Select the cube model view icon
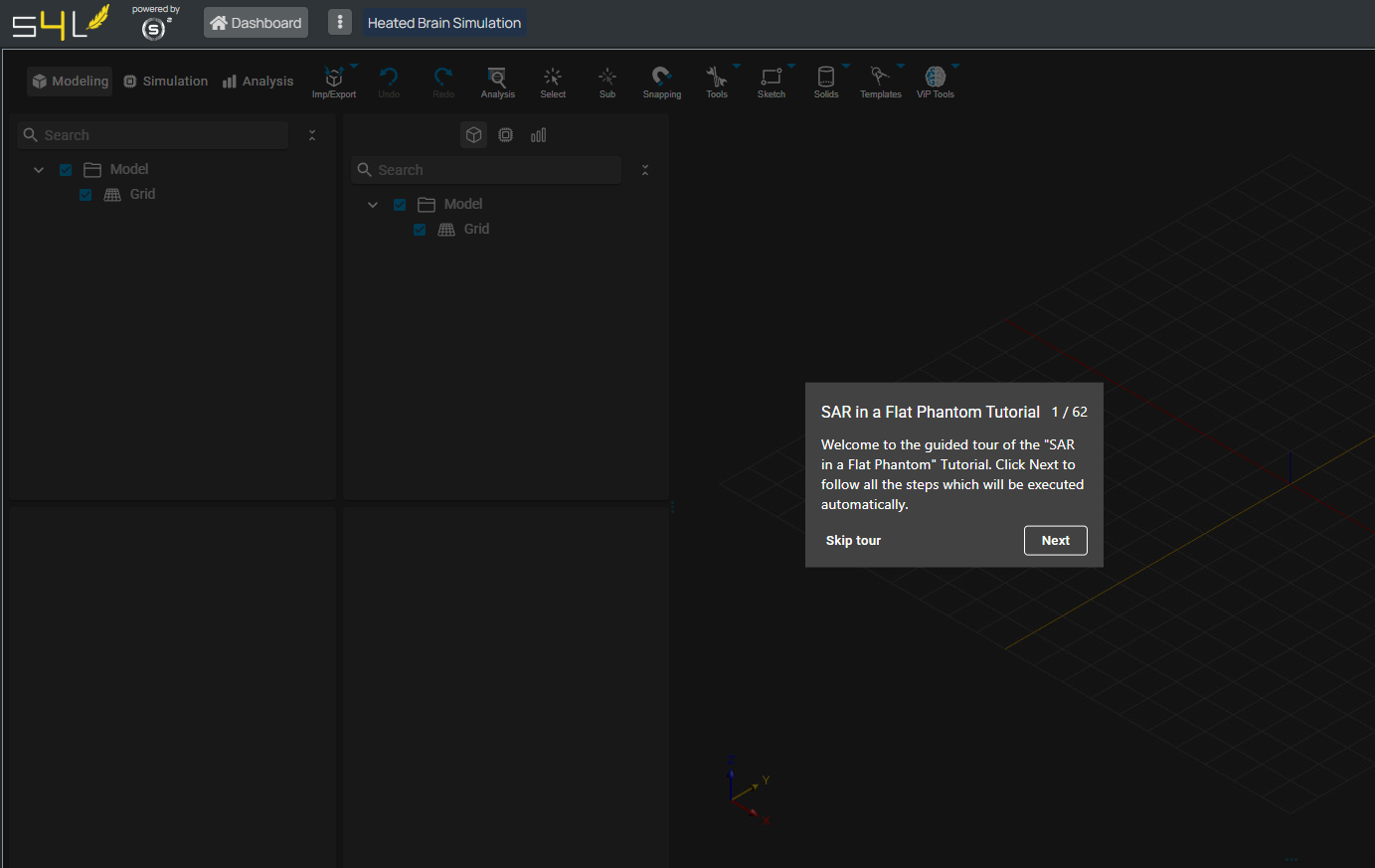The image size is (1375, 868). pos(474,135)
